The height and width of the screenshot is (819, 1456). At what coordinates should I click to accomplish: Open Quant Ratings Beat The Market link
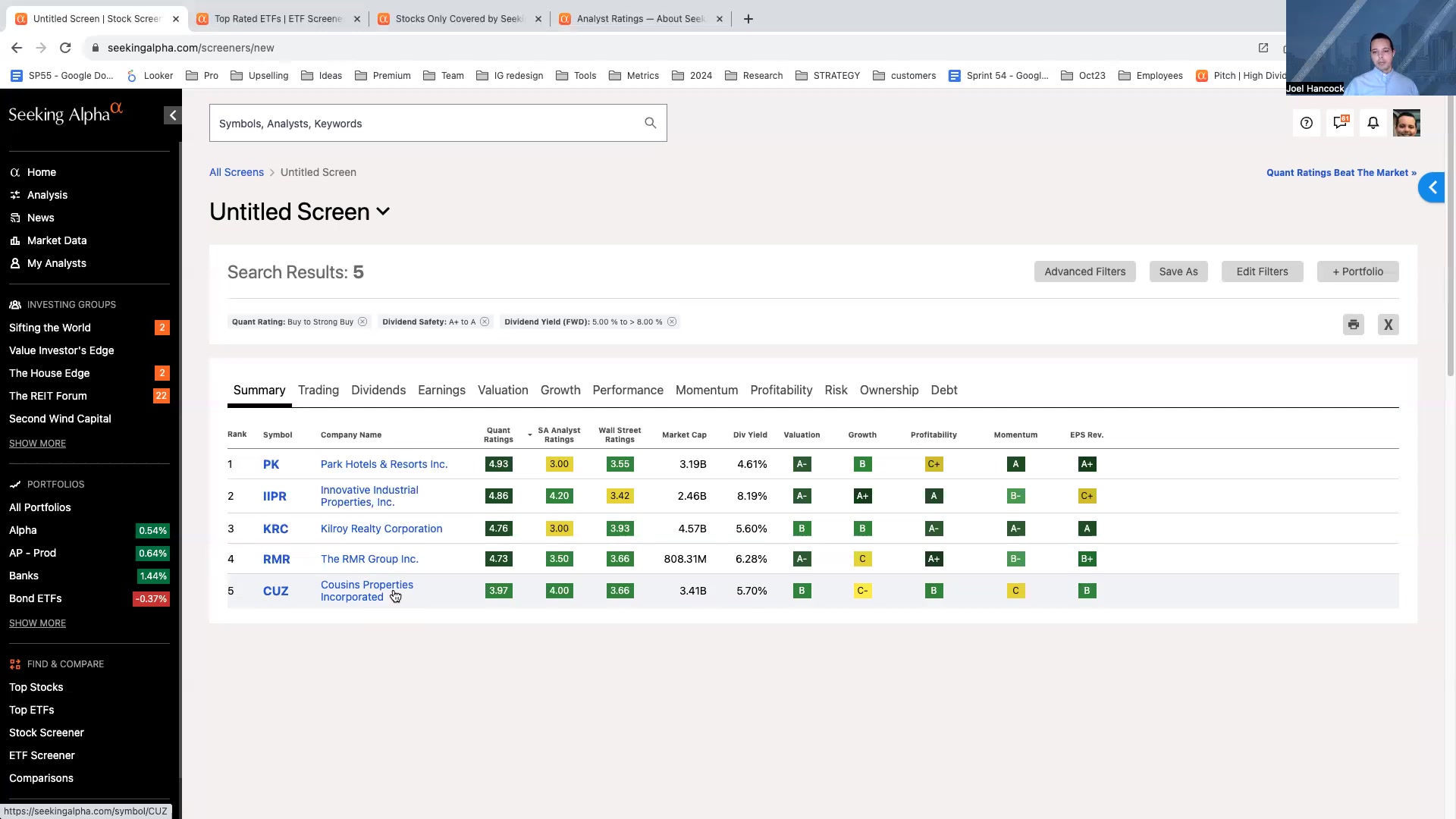1341,173
